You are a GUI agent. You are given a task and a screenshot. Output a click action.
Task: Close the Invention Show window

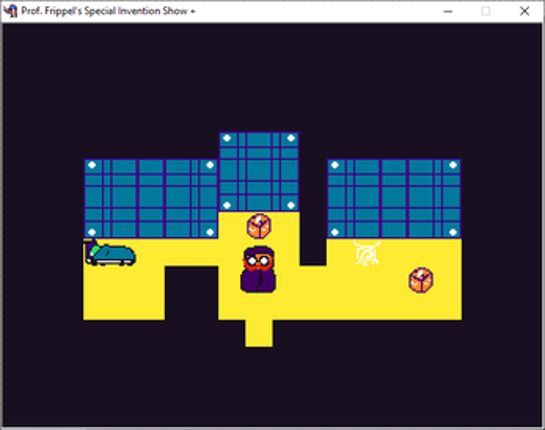pyautogui.click(x=524, y=11)
